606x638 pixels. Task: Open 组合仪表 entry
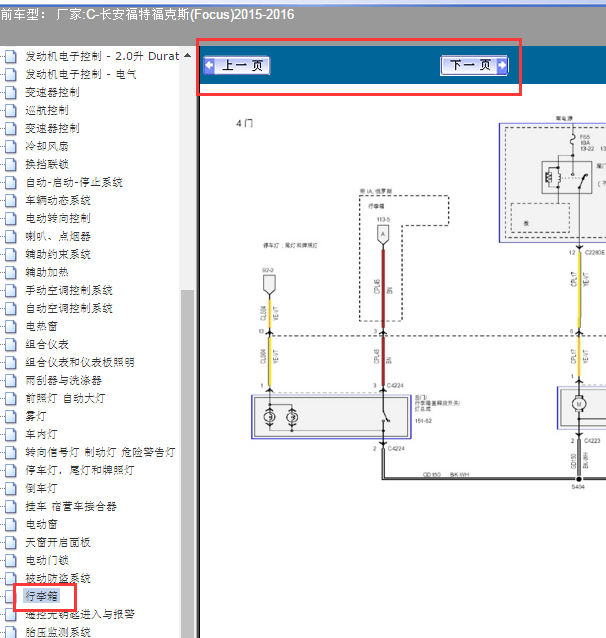click(47, 344)
